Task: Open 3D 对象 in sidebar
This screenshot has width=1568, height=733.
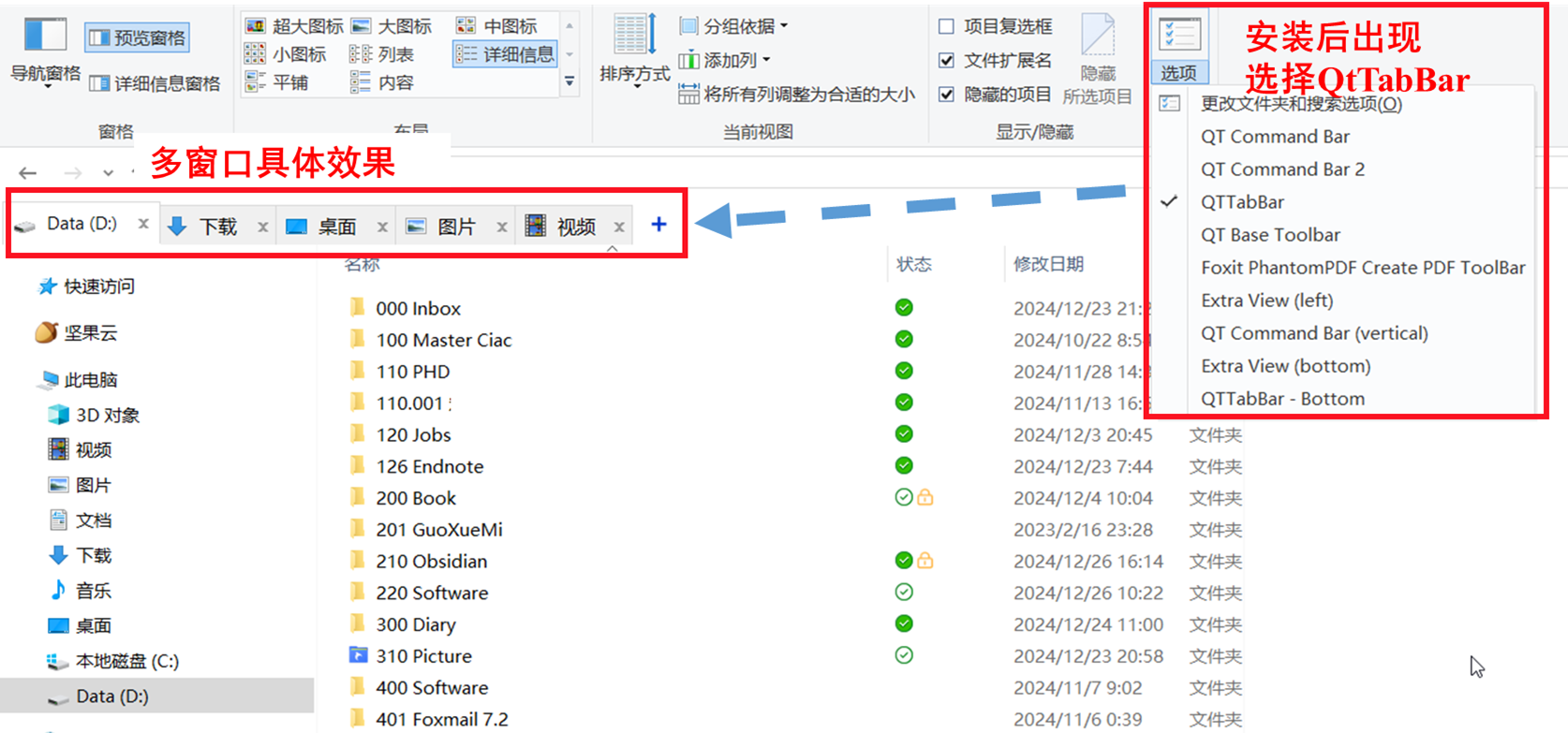Action: click(x=94, y=415)
